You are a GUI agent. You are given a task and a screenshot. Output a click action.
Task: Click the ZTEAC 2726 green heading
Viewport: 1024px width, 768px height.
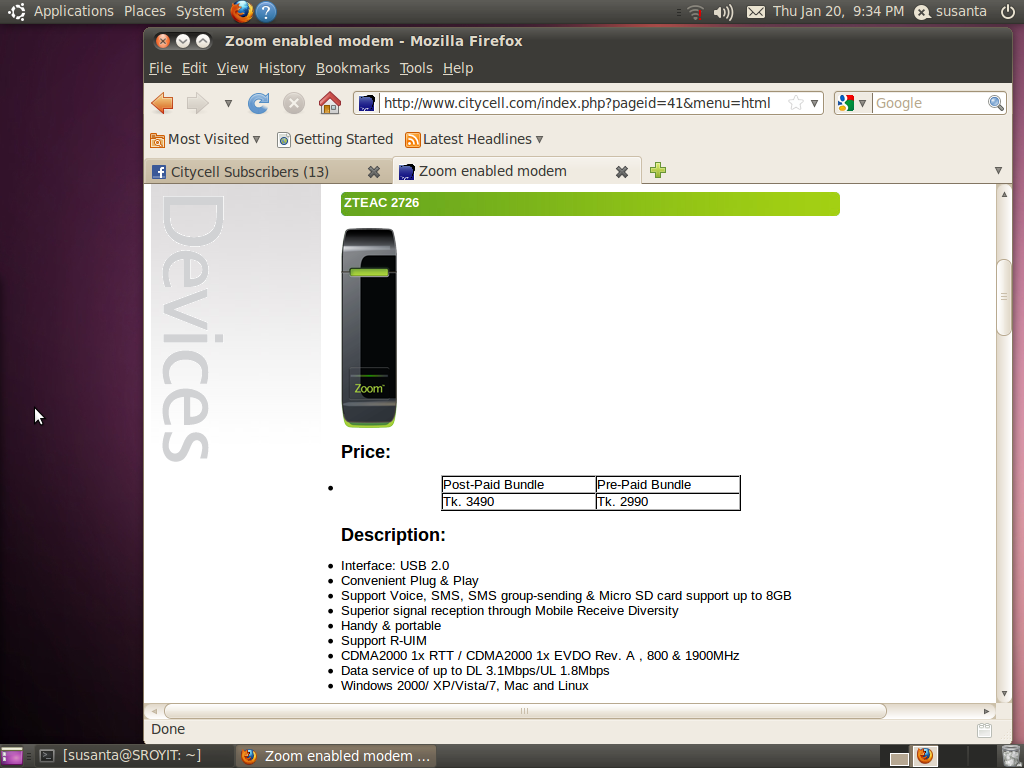[590, 203]
